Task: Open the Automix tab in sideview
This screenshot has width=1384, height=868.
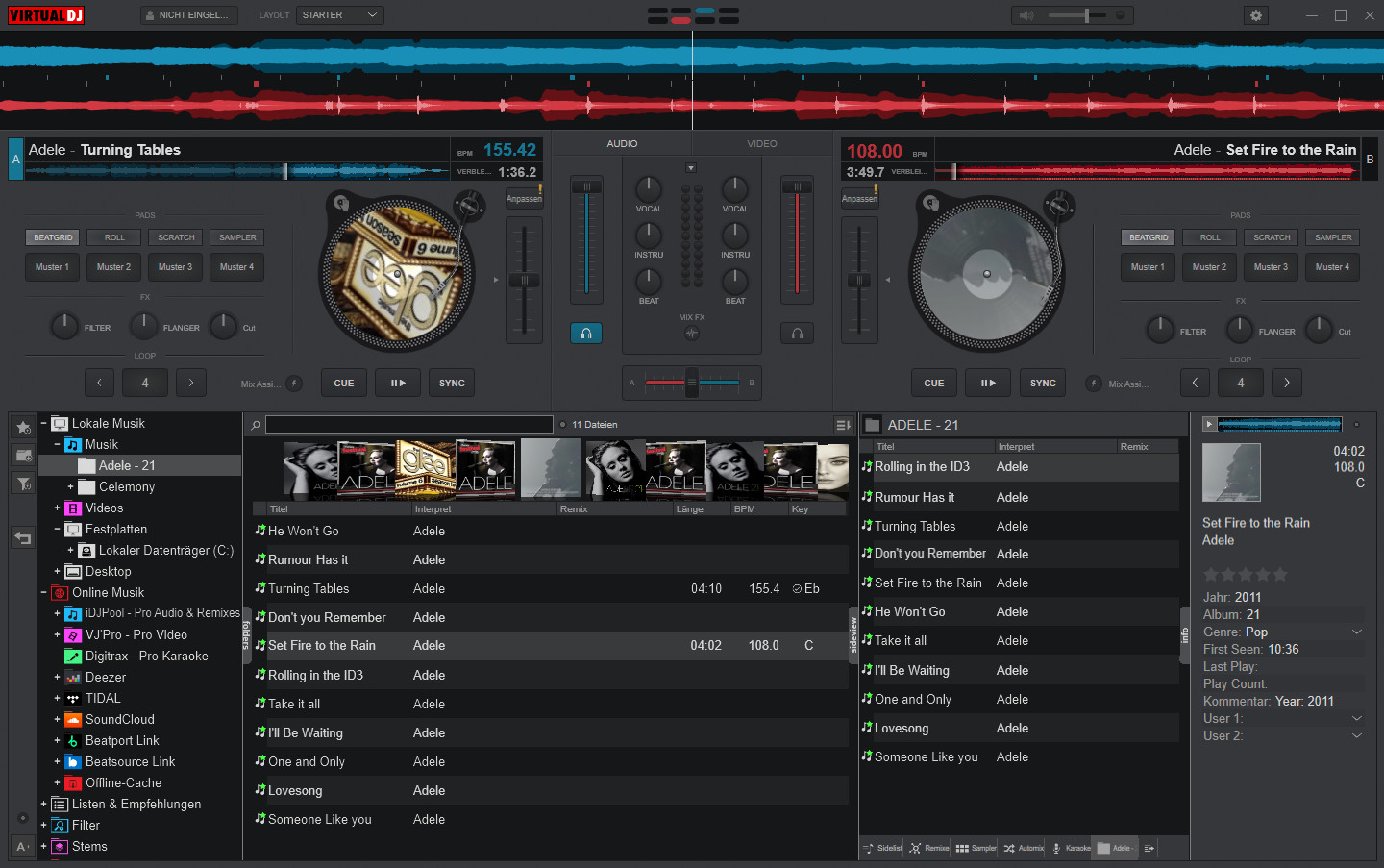Action: point(1024,848)
